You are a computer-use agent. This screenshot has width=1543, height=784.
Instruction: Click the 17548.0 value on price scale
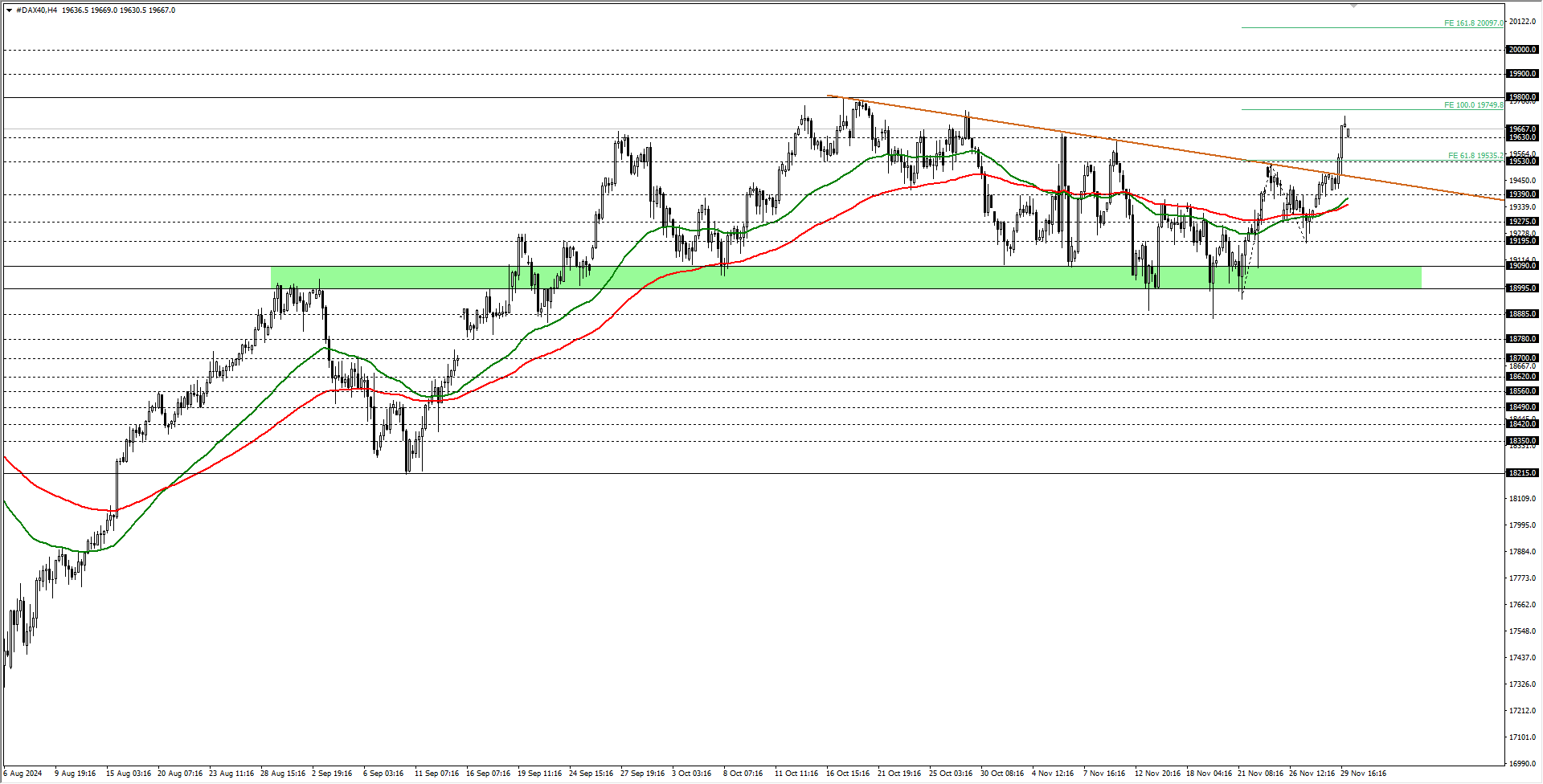[x=1522, y=631]
